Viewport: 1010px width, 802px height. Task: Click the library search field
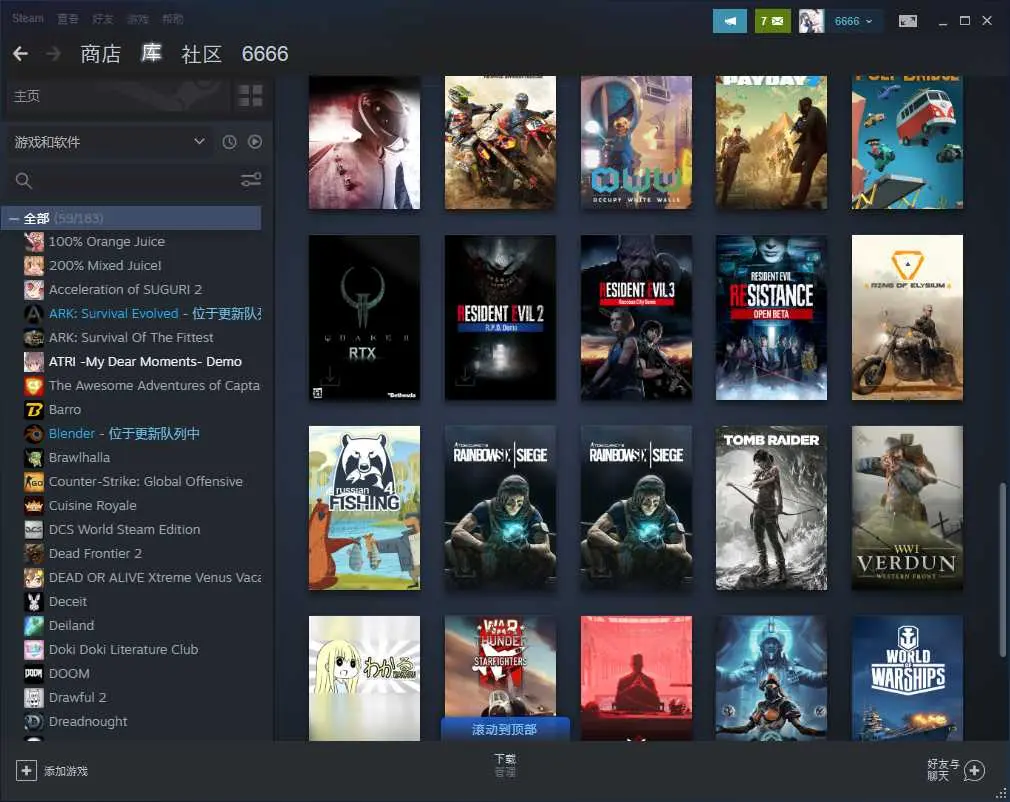[126, 180]
